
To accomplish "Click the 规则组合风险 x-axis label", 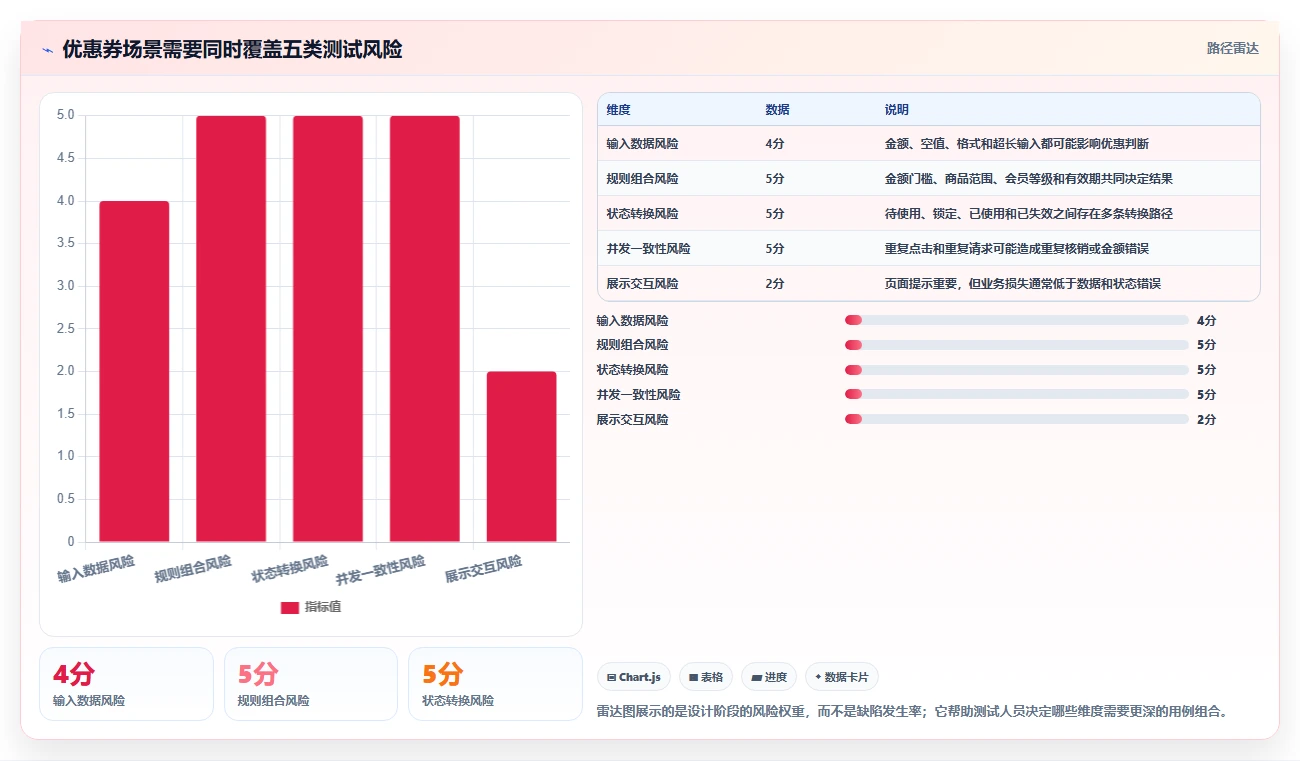I will click(x=193, y=570).
